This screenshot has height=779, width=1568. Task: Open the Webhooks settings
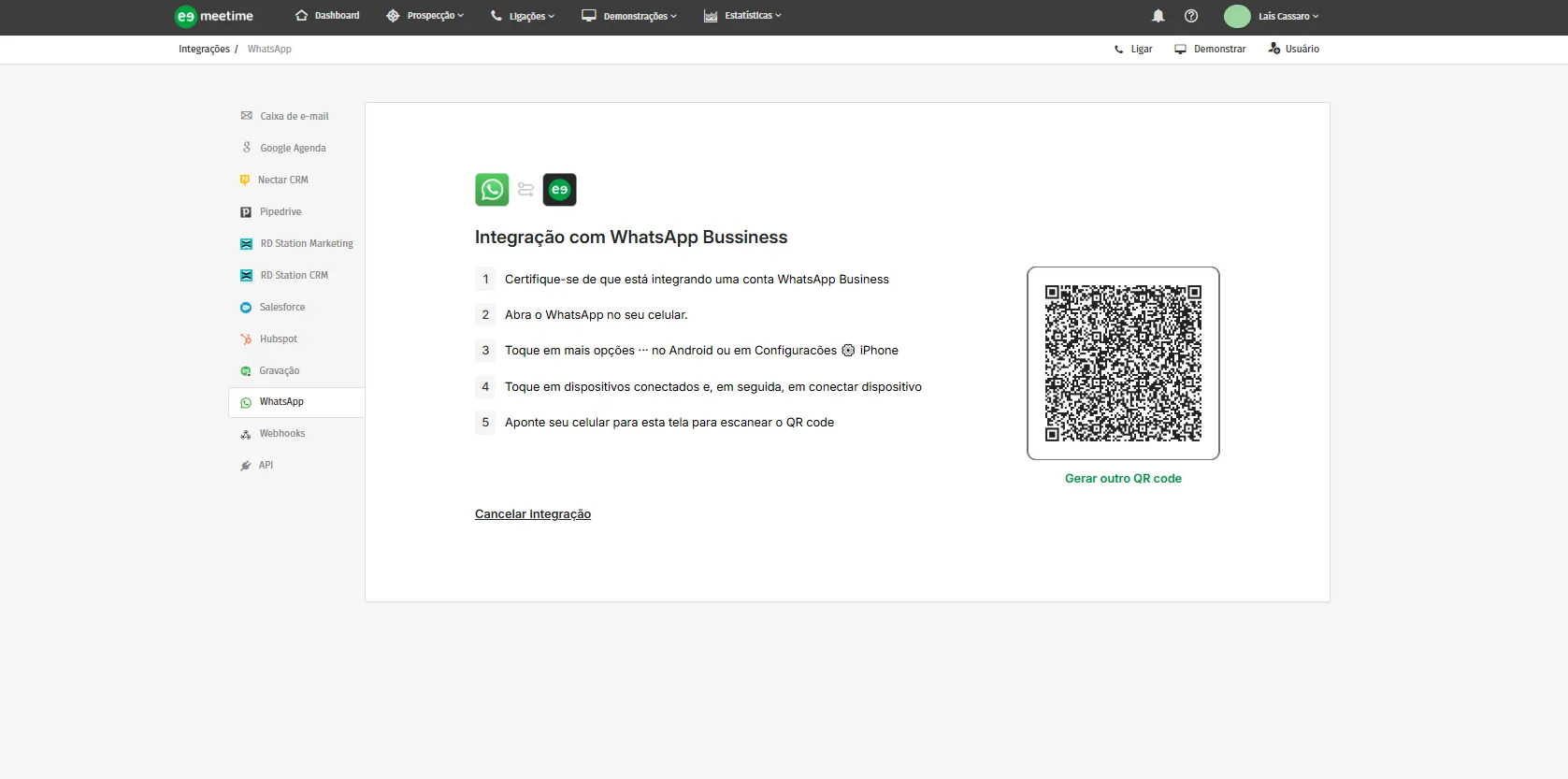(282, 434)
